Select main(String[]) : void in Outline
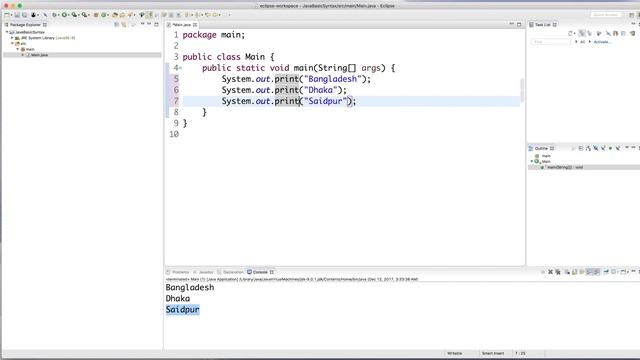 pos(565,167)
